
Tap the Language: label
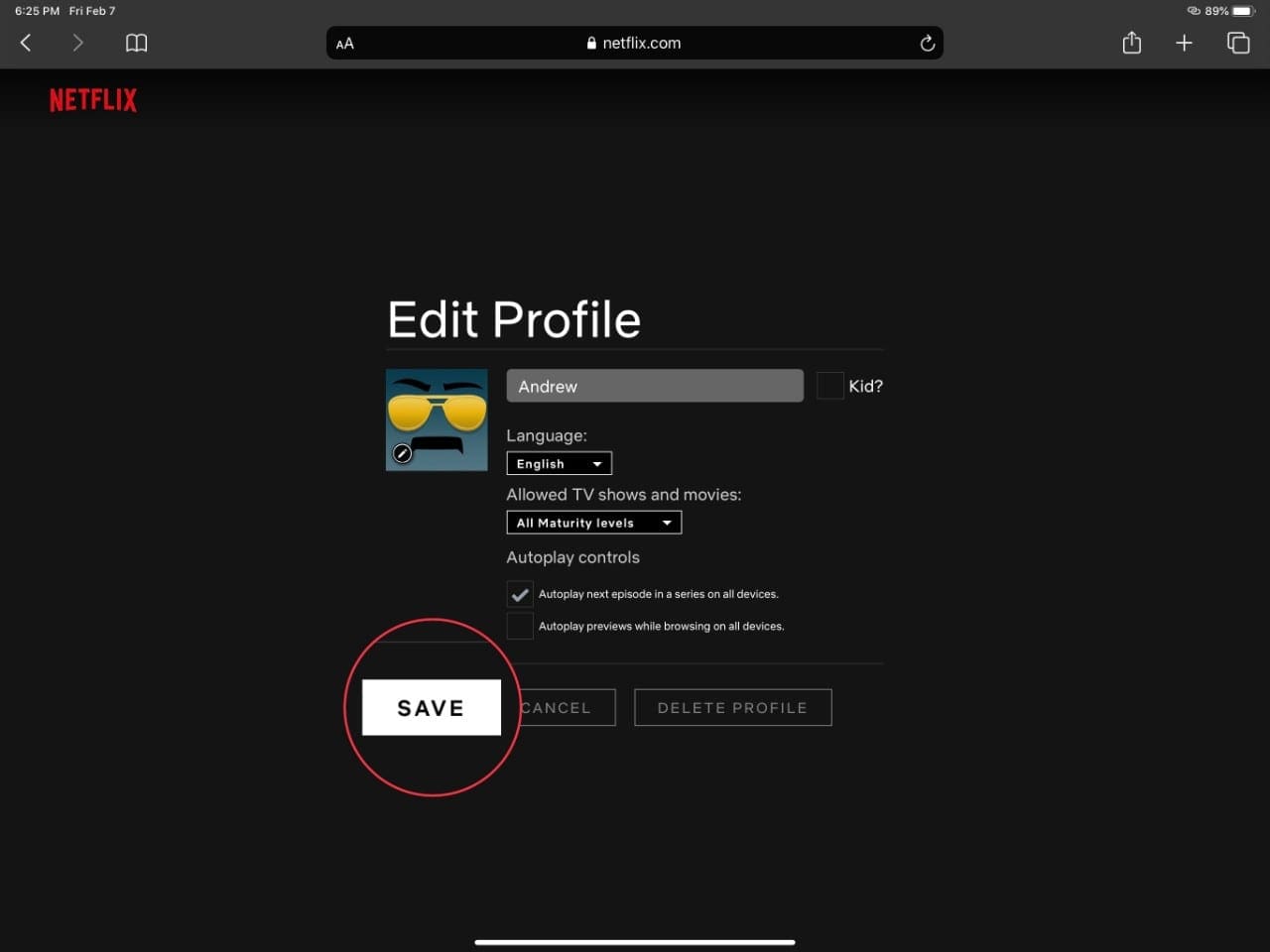[547, 435]
